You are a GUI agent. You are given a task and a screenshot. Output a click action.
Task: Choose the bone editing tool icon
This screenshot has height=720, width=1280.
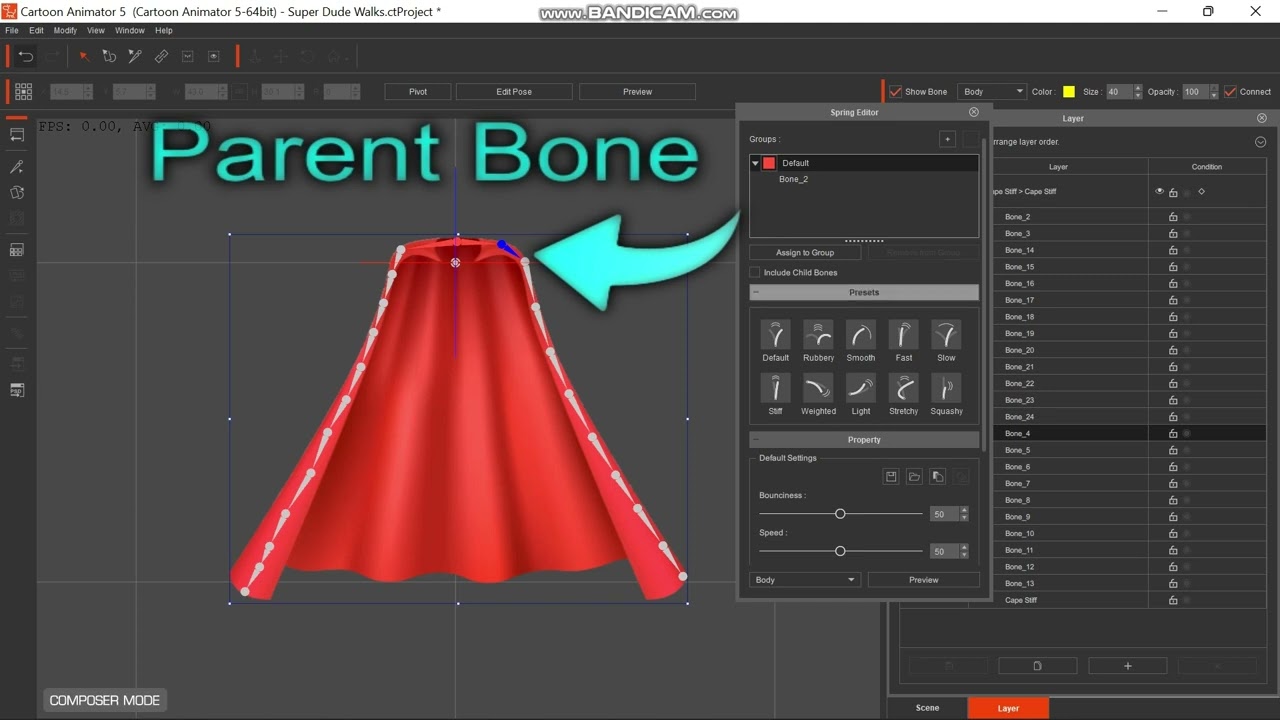(109, 57)
